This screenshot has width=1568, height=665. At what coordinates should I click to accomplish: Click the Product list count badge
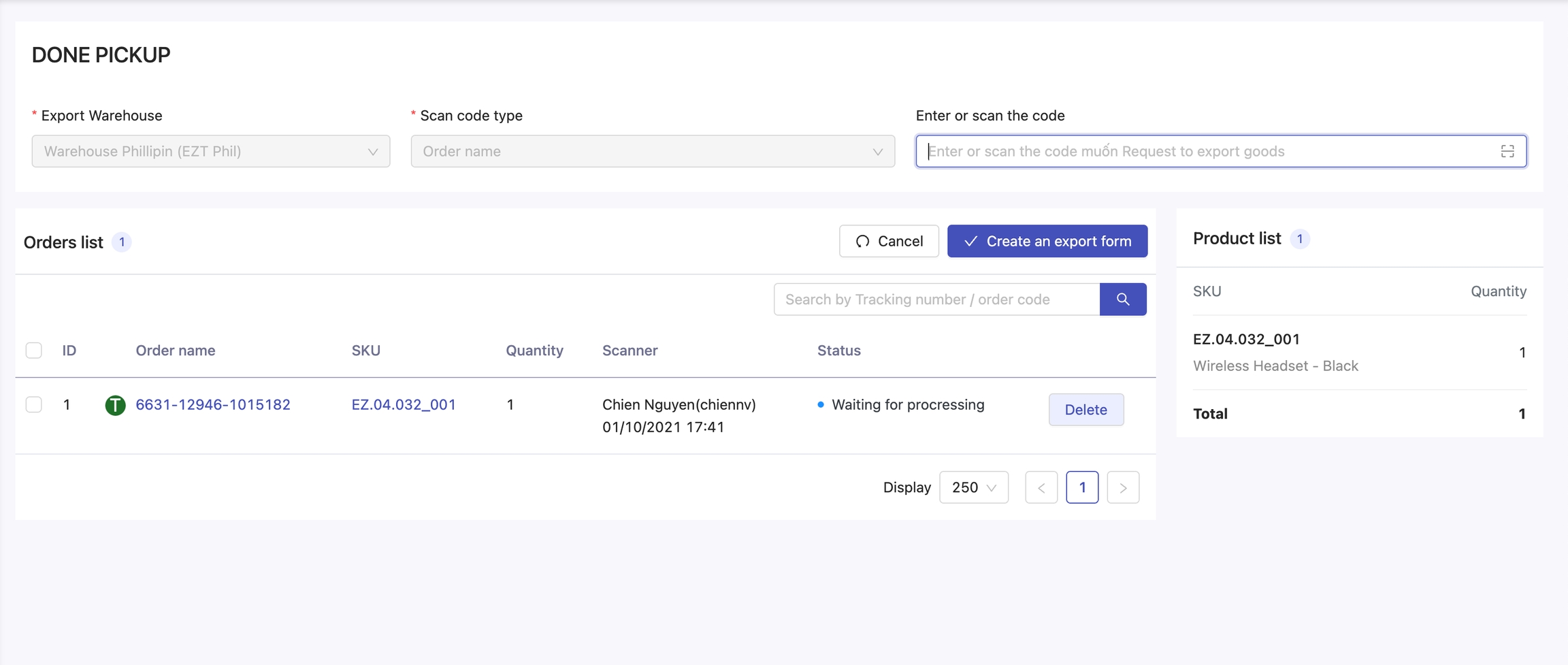click(1299, 239)
